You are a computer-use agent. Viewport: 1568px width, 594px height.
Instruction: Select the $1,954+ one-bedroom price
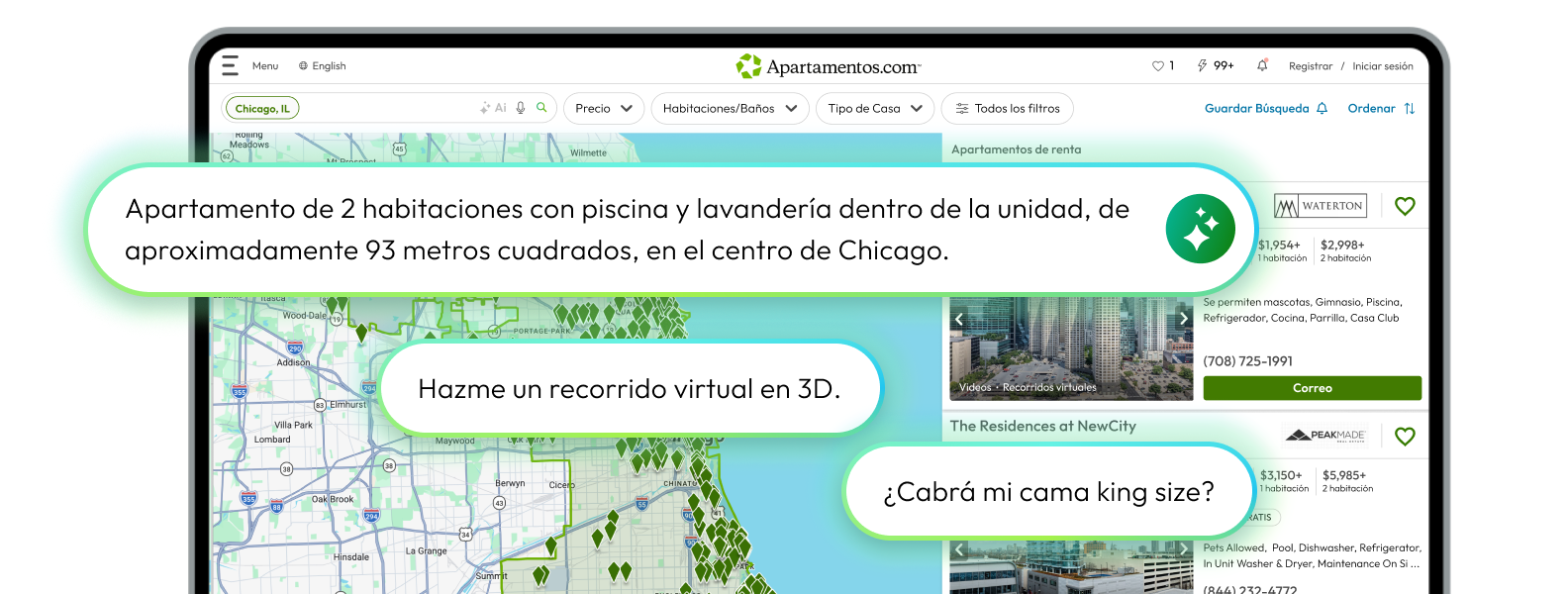point(1282,250)
